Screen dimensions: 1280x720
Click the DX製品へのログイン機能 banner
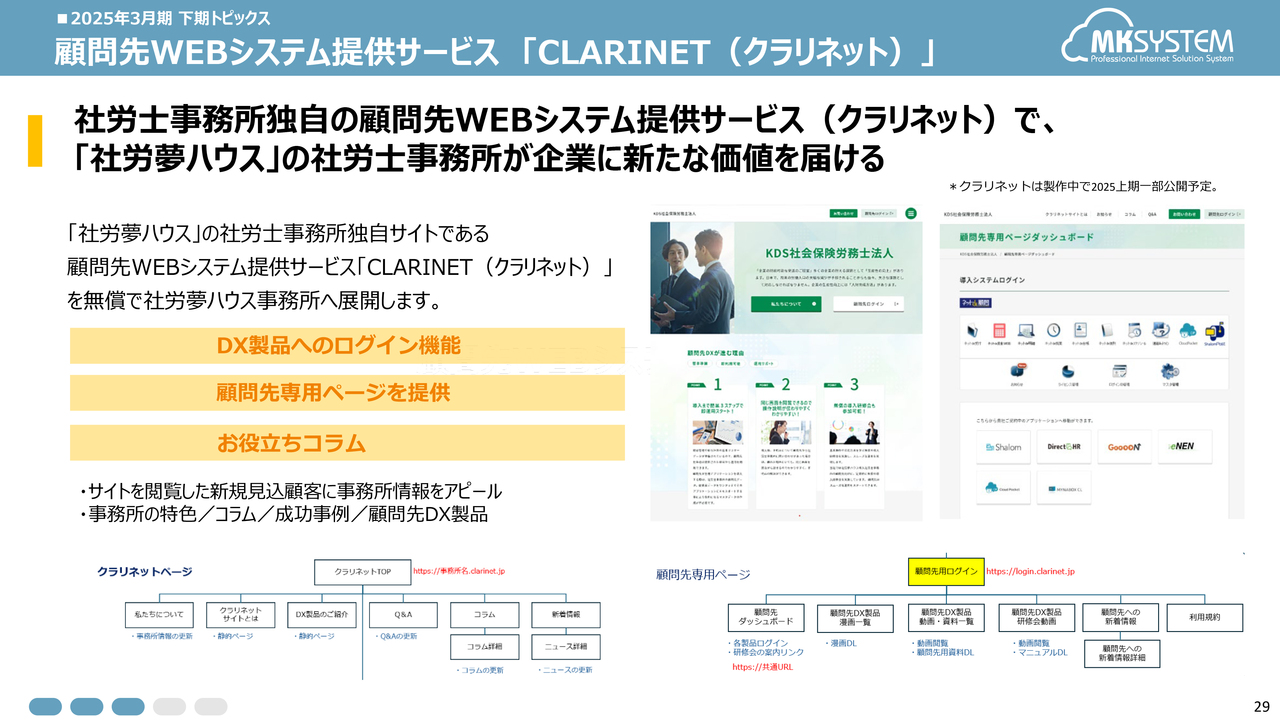tap(347, 346)
